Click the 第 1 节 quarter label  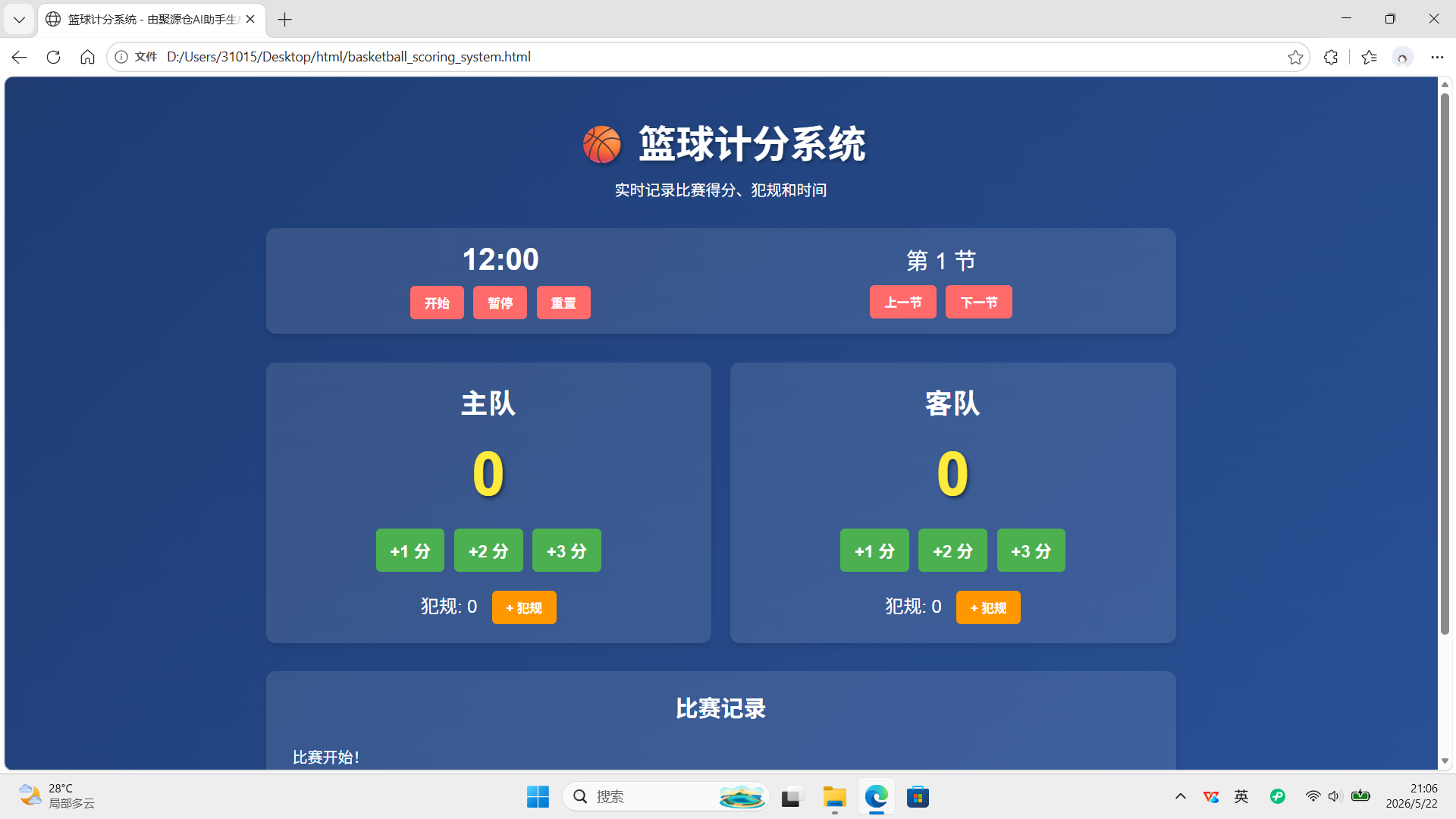tap(941, 261)
